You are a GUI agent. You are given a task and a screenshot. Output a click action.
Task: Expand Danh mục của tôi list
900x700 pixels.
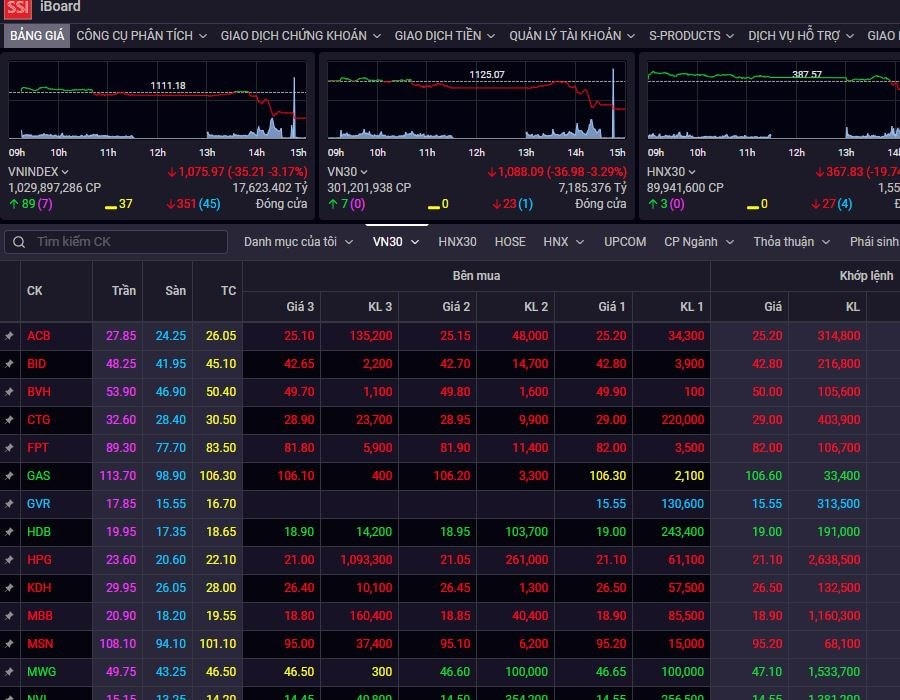click(x=298, y=242)
